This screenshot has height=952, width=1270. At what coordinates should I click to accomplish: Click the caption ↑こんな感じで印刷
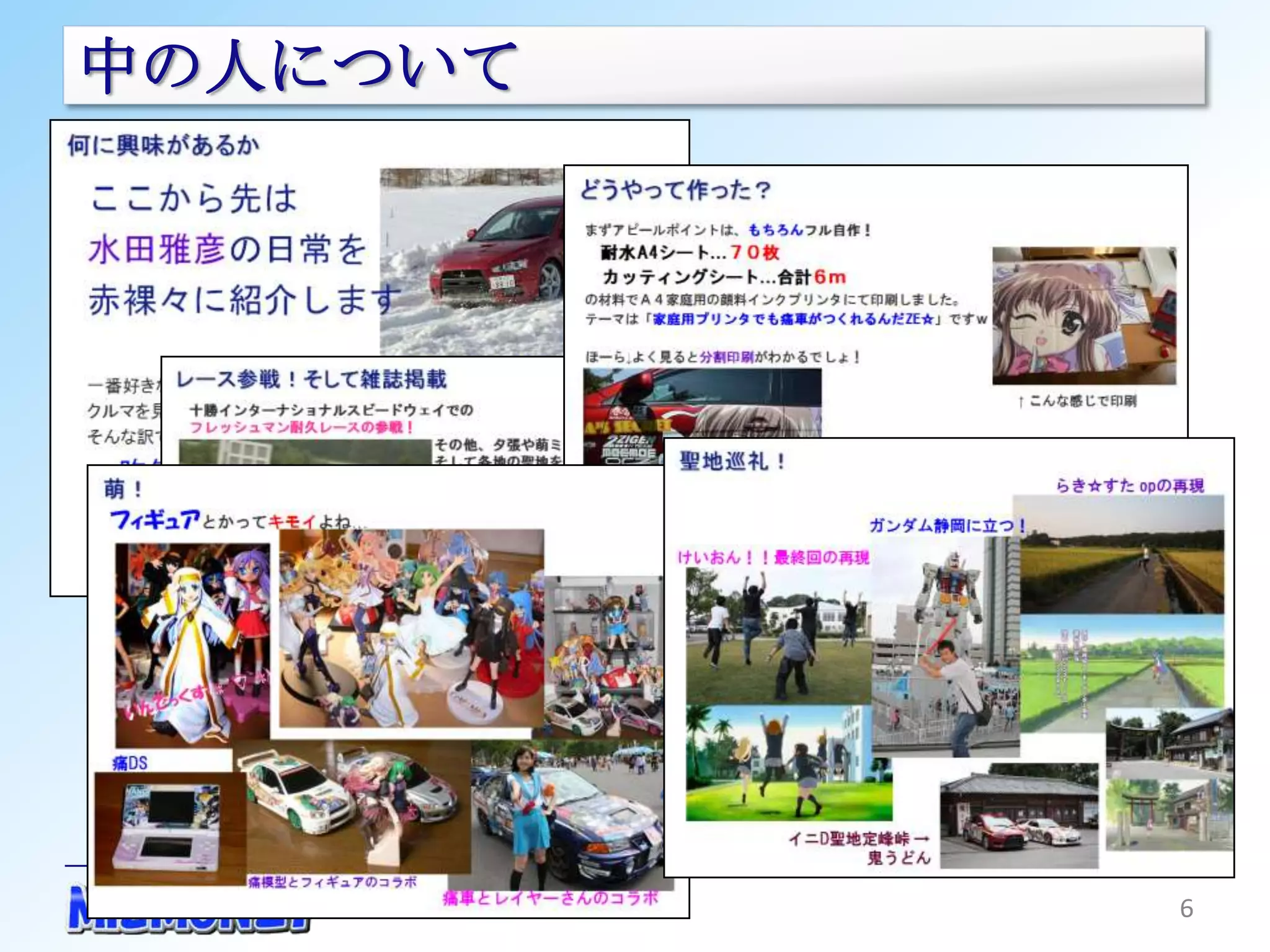click(1077, 401)
